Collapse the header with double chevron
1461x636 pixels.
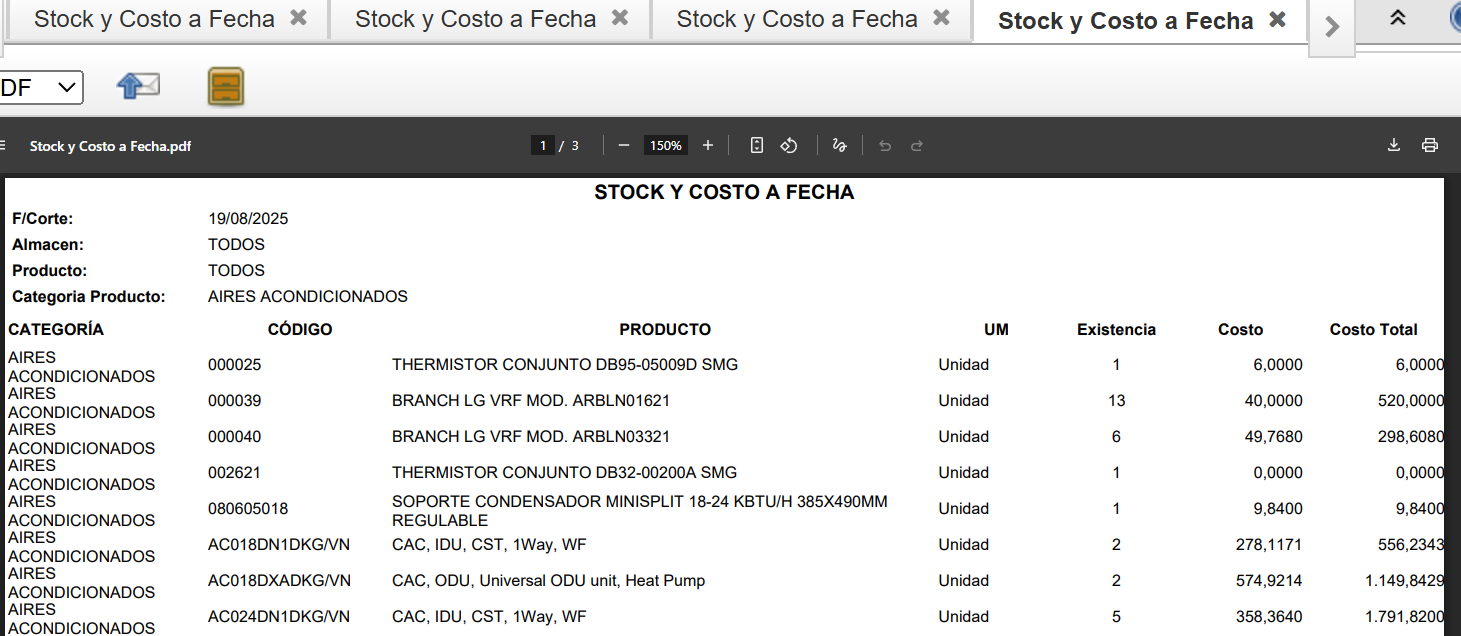[1398, 18]
